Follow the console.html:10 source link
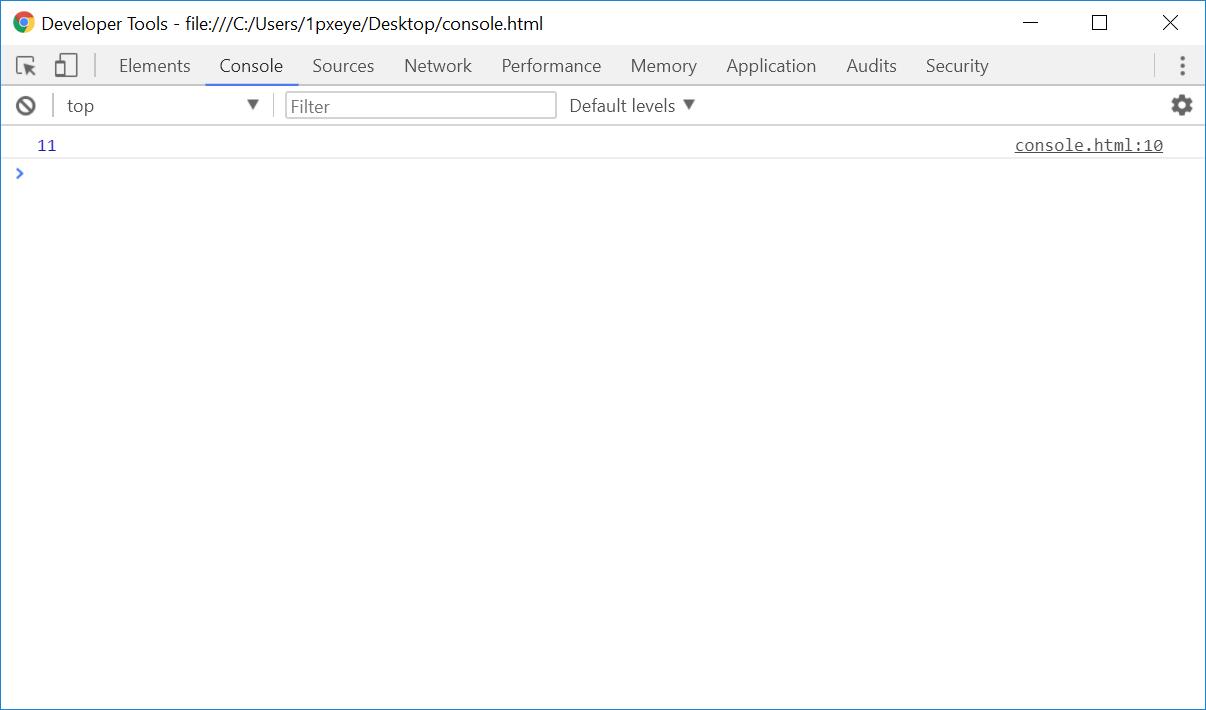The height and width of the screenshot is (710, 1206). point(1088,145)
